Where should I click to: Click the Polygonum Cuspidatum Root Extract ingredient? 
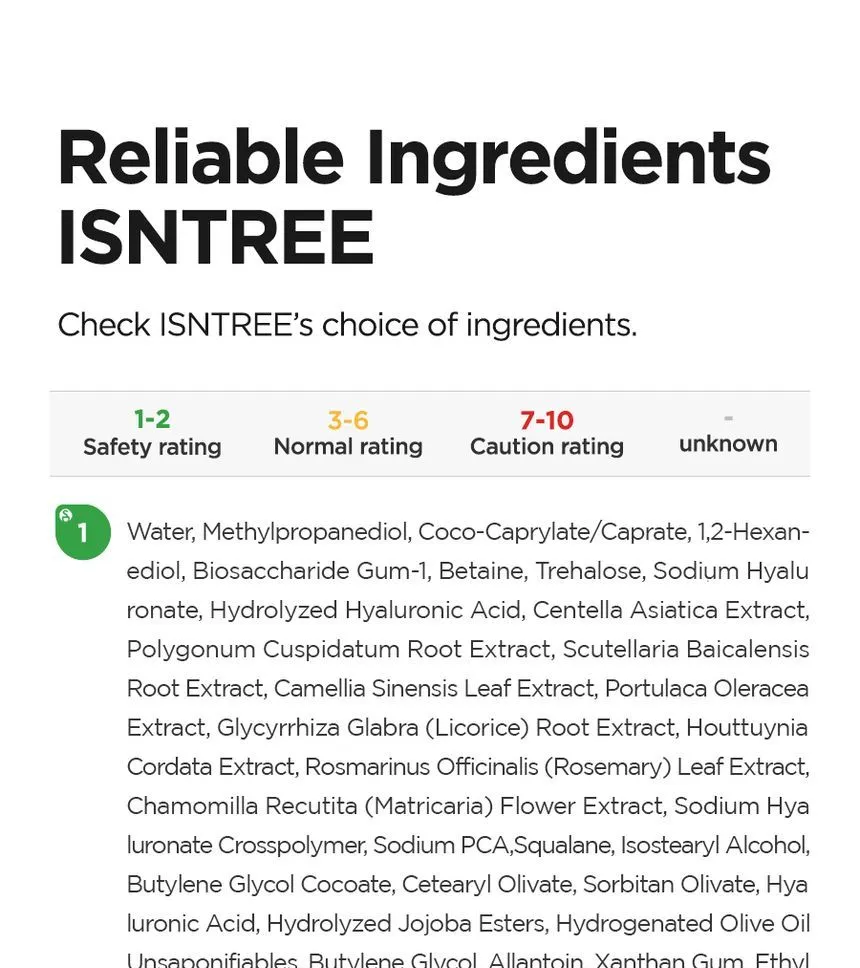(x=338, y=649)
